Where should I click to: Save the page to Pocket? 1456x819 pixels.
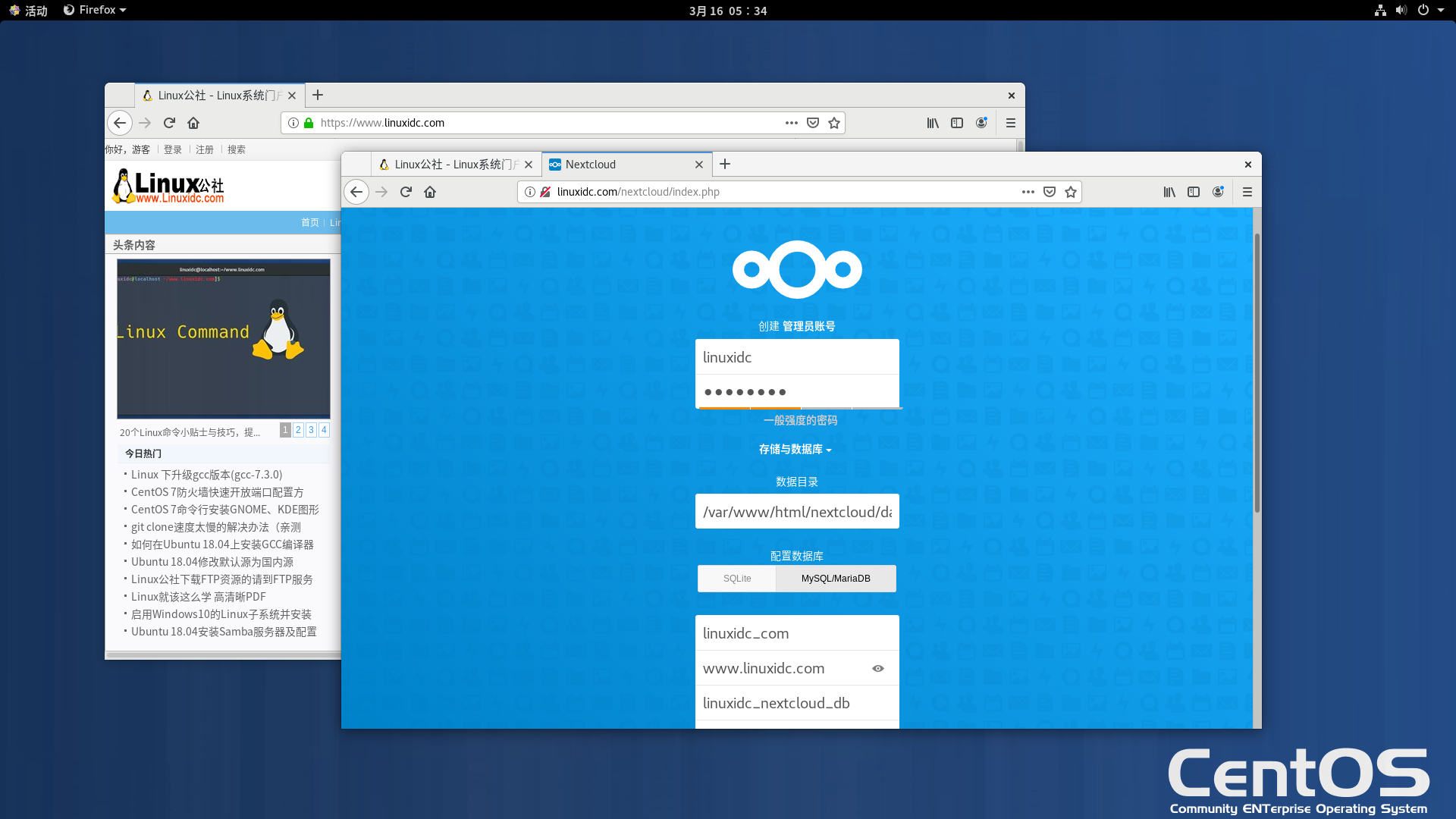click(x=1050, y=192)
